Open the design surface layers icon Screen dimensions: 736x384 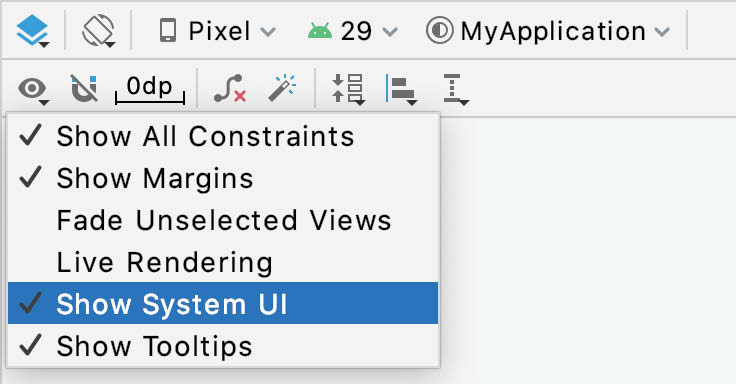pos(32,31)
